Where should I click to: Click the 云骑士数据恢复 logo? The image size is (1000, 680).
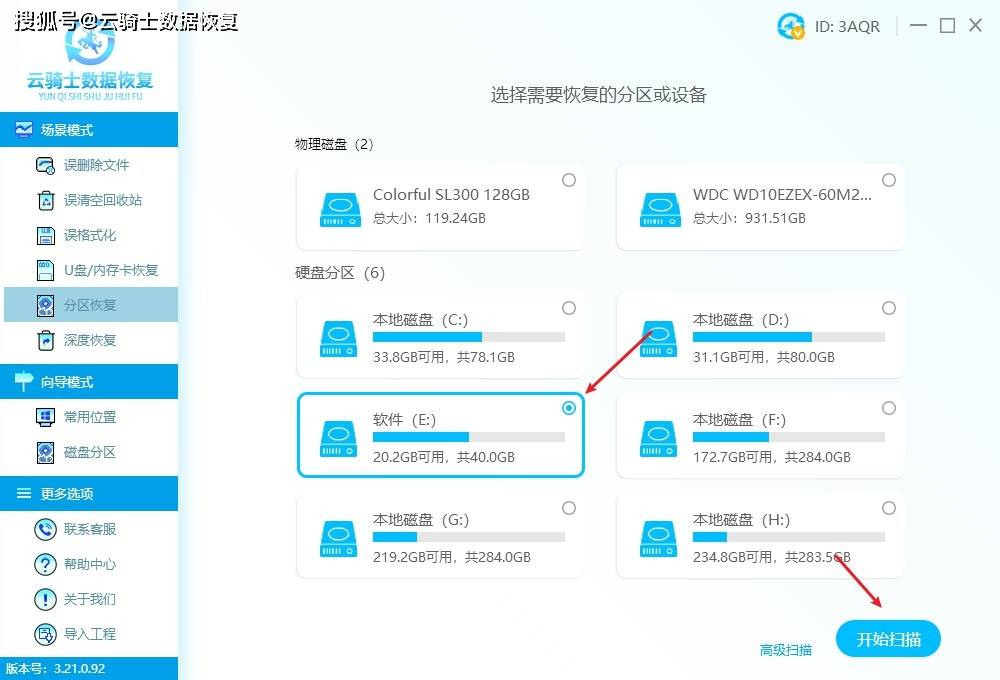pos(90,60)
